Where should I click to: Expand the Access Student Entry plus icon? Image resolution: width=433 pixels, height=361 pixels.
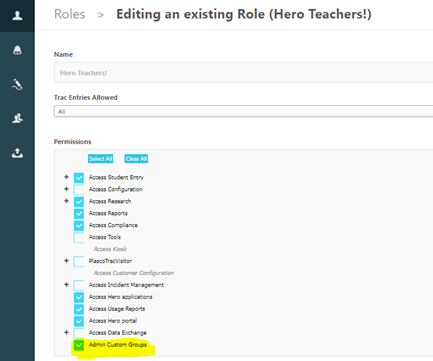pyautogui.click(x=66, y=177)
